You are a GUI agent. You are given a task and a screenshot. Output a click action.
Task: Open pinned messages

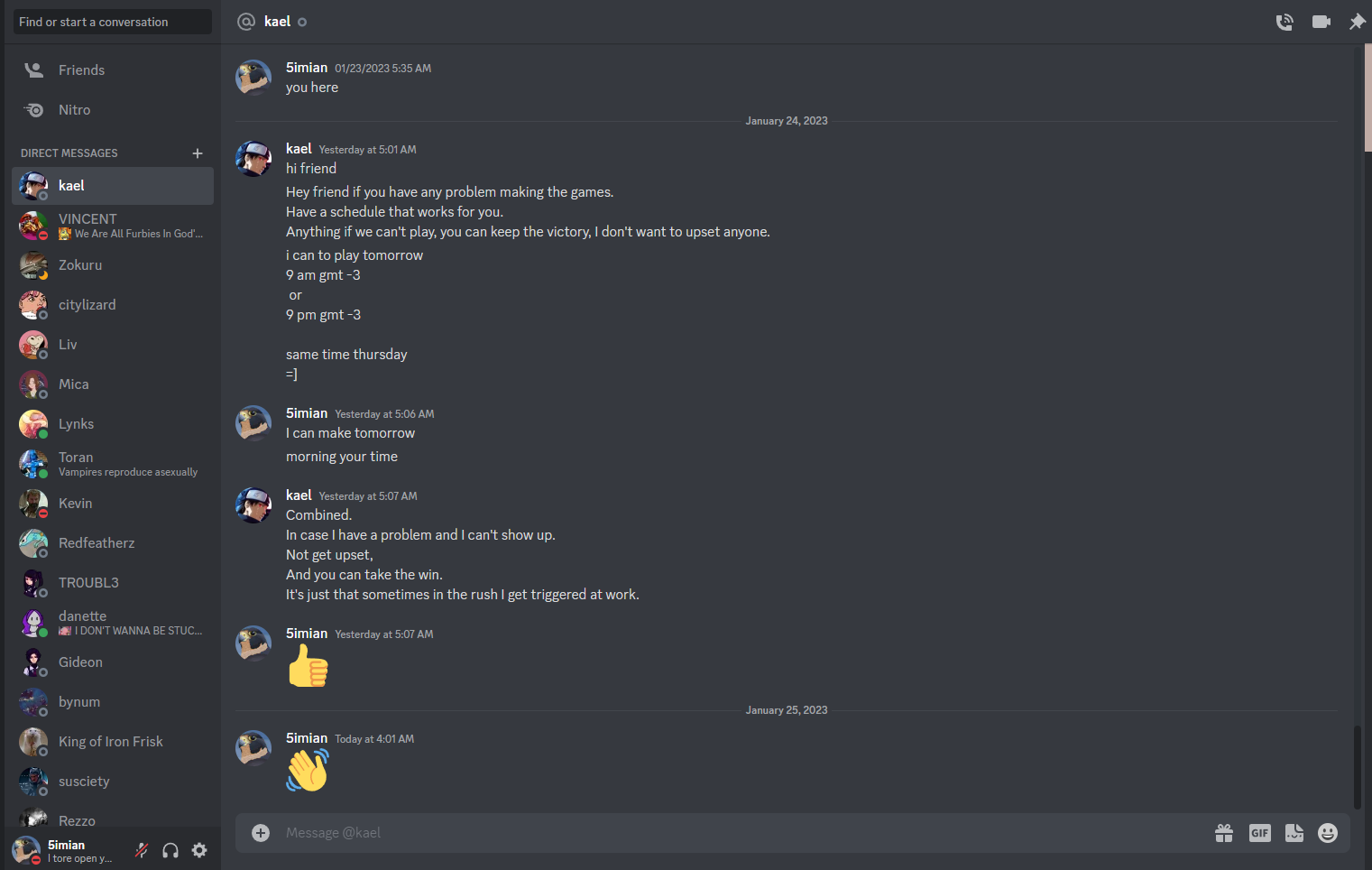[1357, 22]
